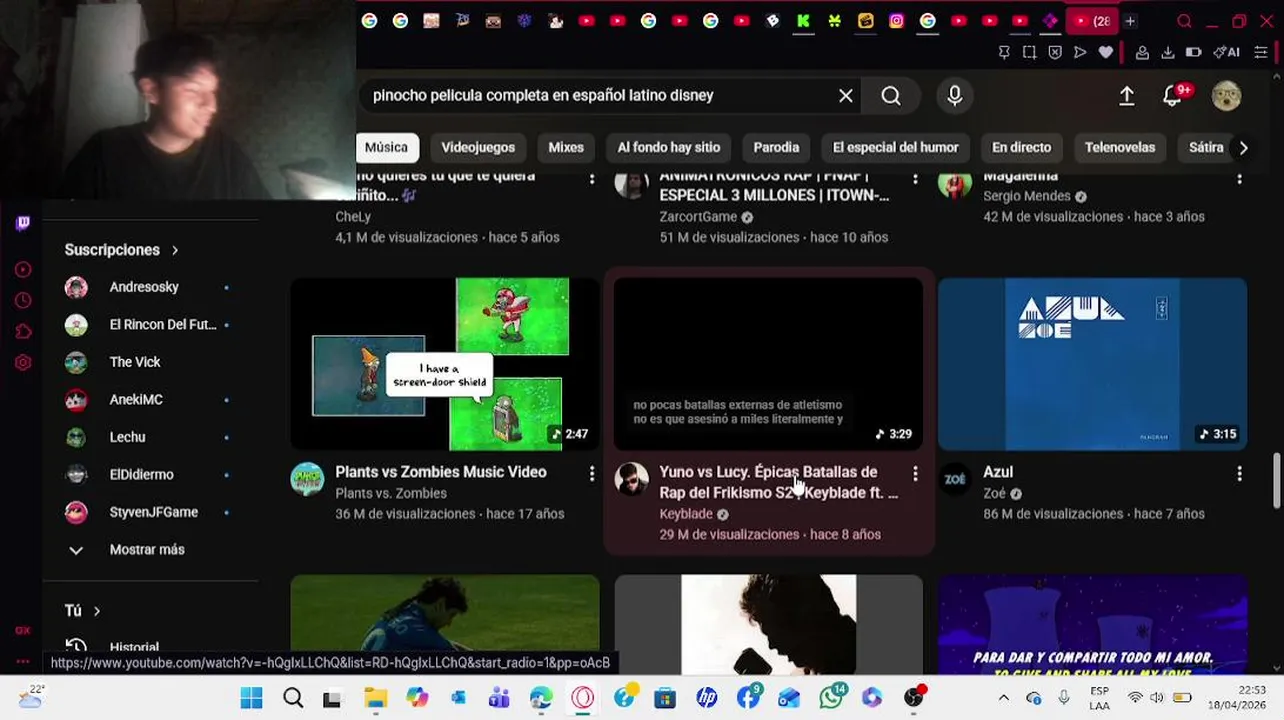
Task: Select the Al fondo hay sitio chip
Action: coord(669,147)
